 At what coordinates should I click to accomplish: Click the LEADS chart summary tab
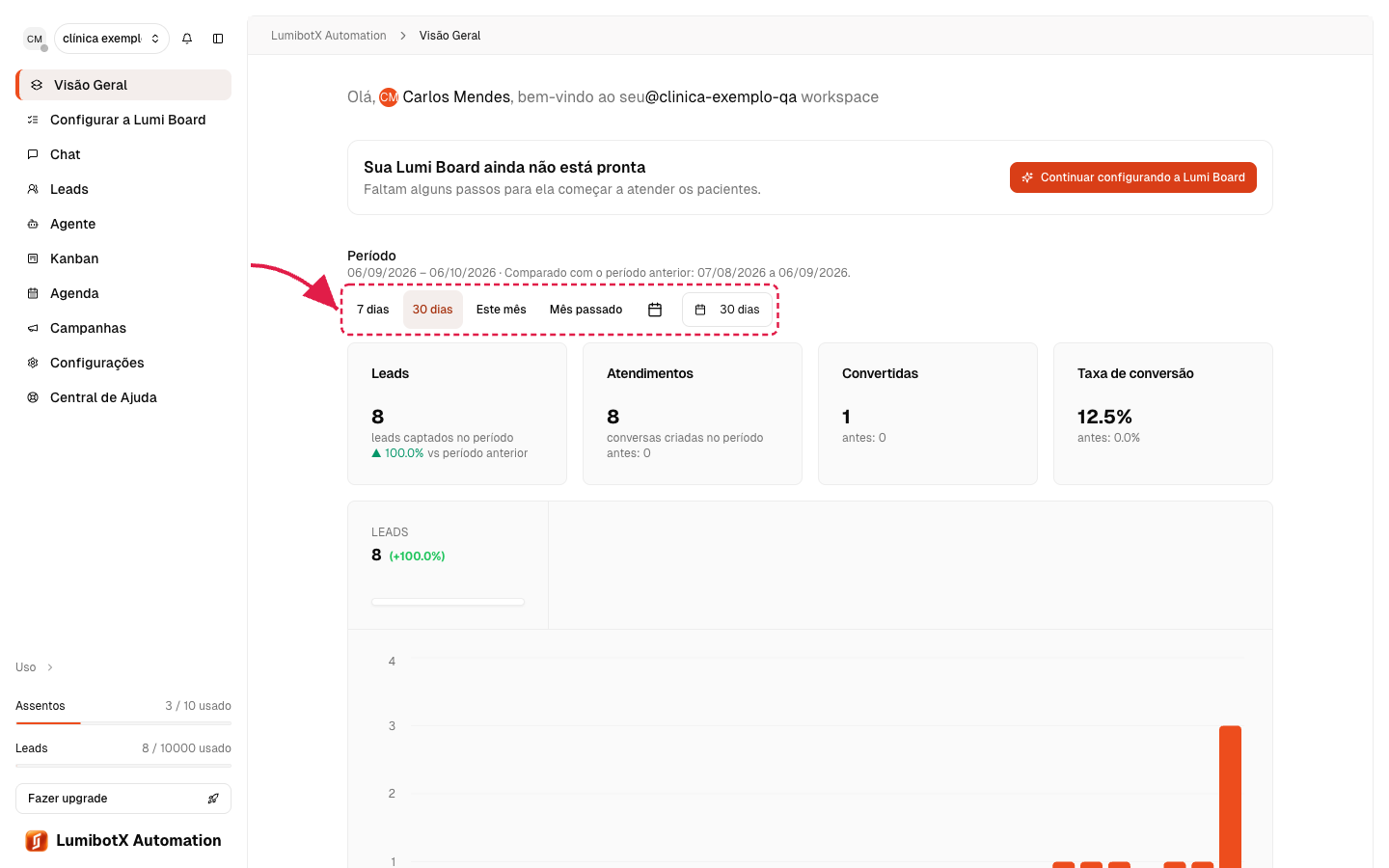point(448,565)
